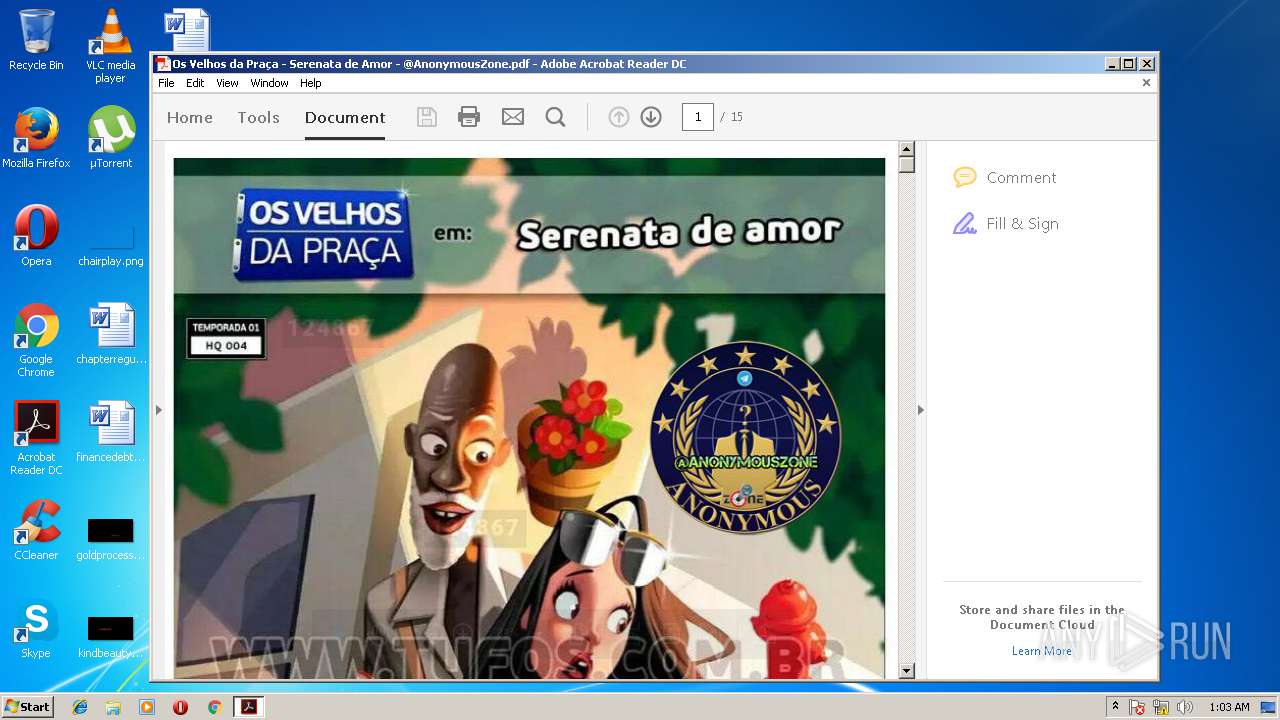Screen dimensions: 1280x720
Task: Print the document using printer icon
Action: [469, 117]
